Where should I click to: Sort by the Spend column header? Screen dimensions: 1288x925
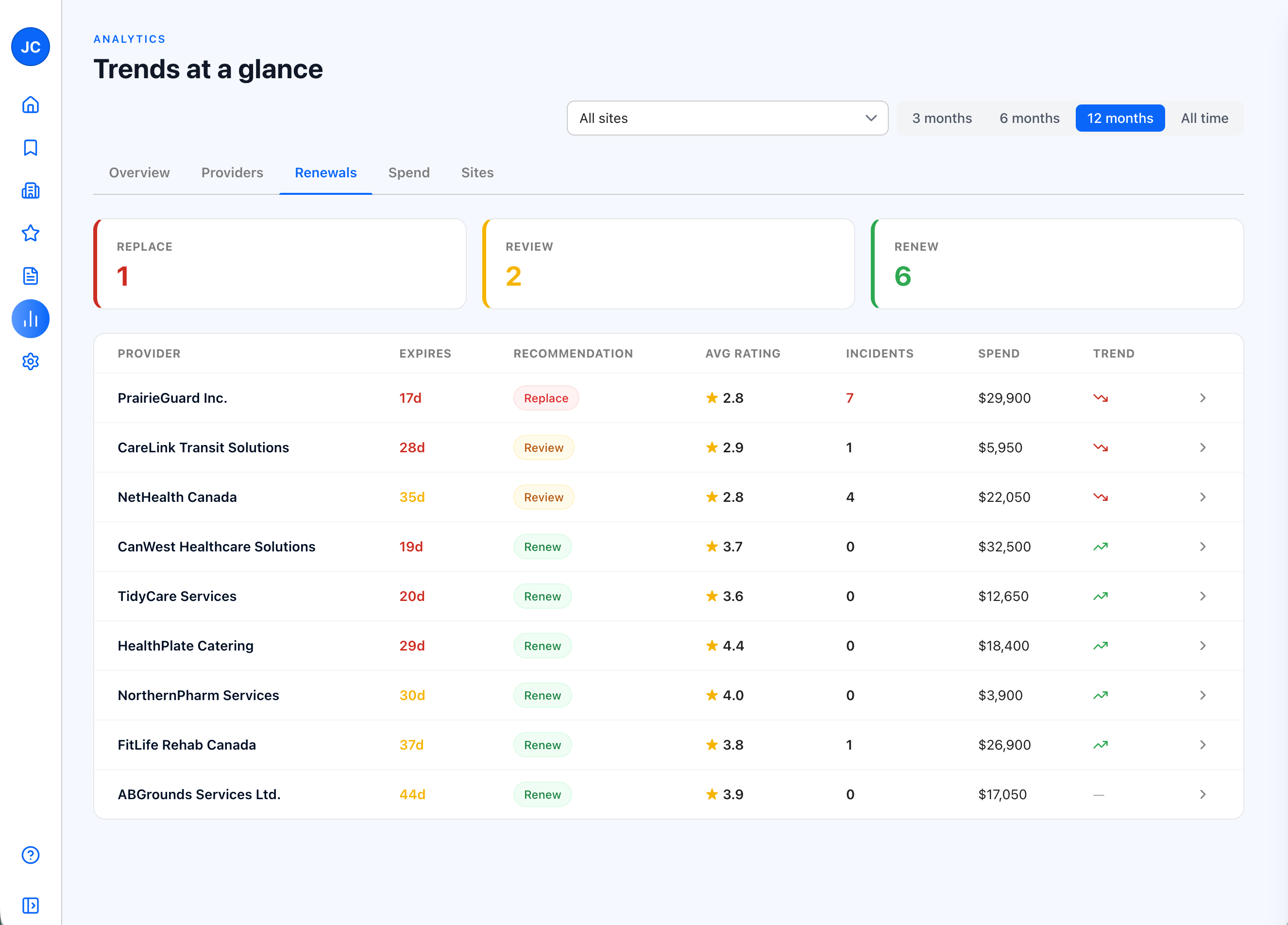coord(999,353)
